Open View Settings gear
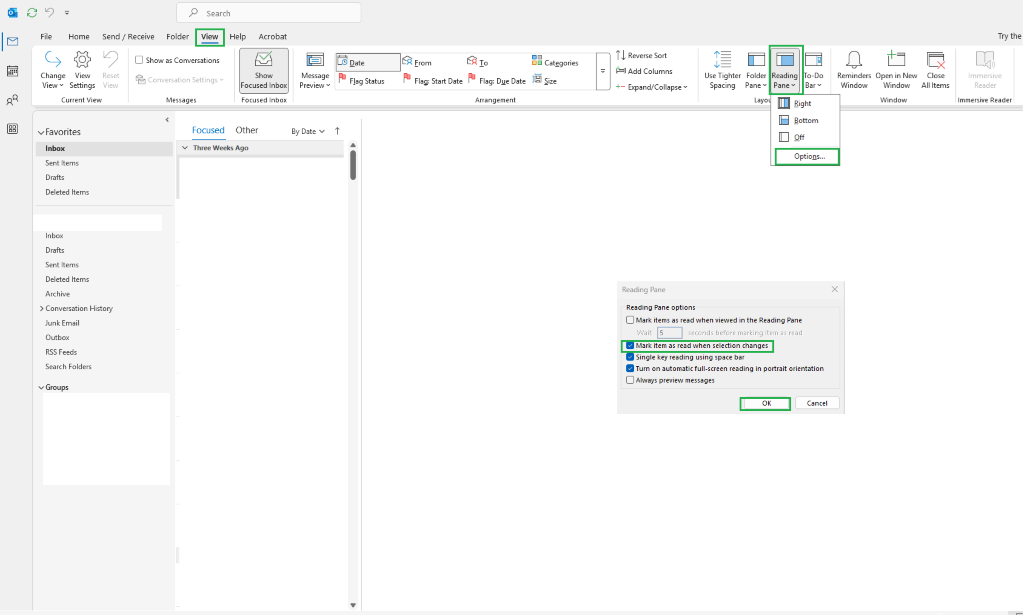The height and width of the screenshot is (616, 1024). [x=82, y=70]
